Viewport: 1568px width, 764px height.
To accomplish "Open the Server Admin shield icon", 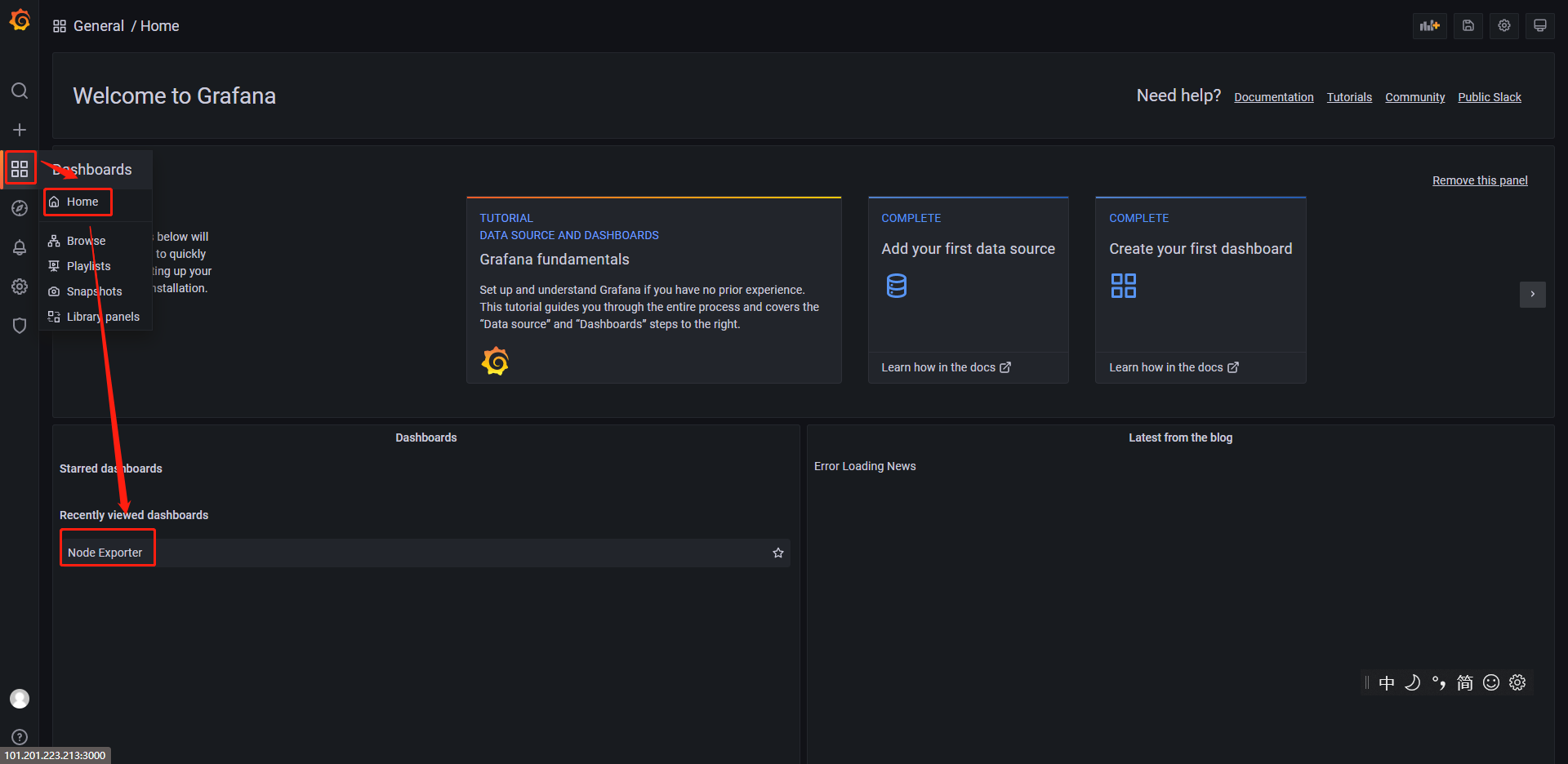I will tap(20, 326).
